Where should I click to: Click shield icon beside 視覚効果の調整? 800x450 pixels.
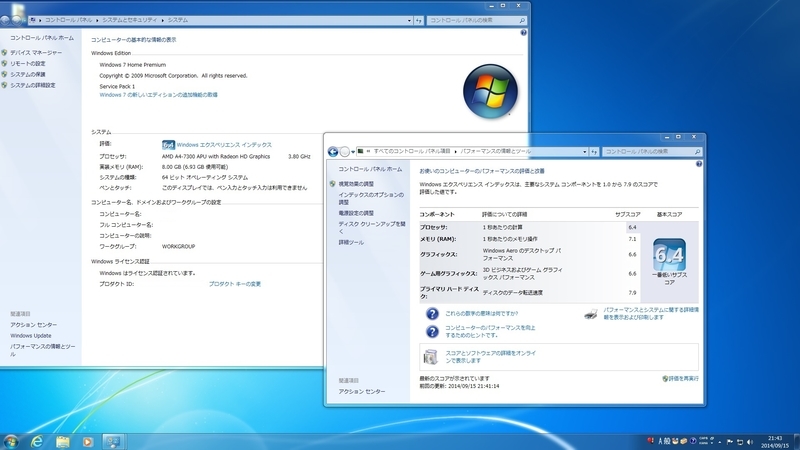(333, 184)
